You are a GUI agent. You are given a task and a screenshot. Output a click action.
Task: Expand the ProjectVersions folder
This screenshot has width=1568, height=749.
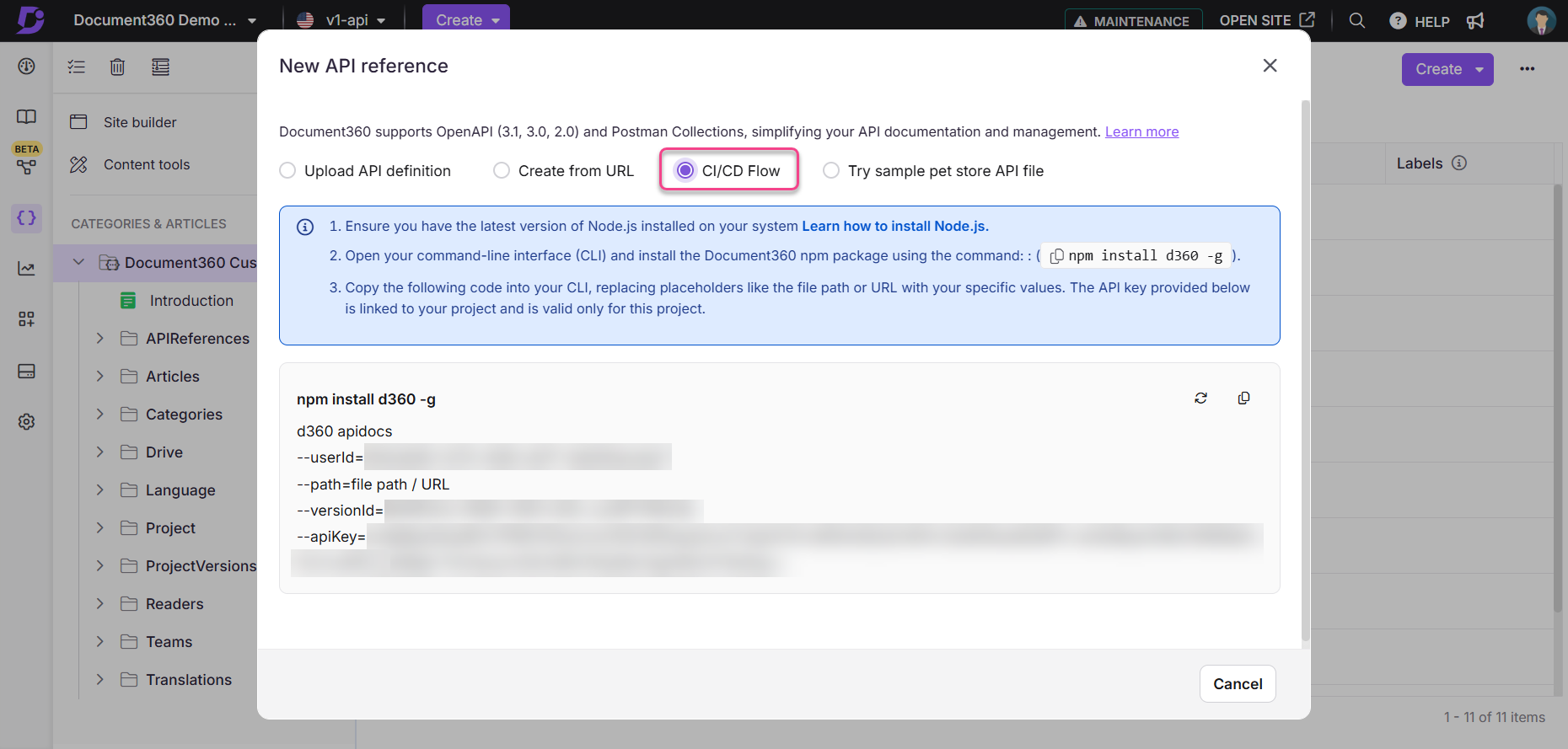[x=100, y=565]
